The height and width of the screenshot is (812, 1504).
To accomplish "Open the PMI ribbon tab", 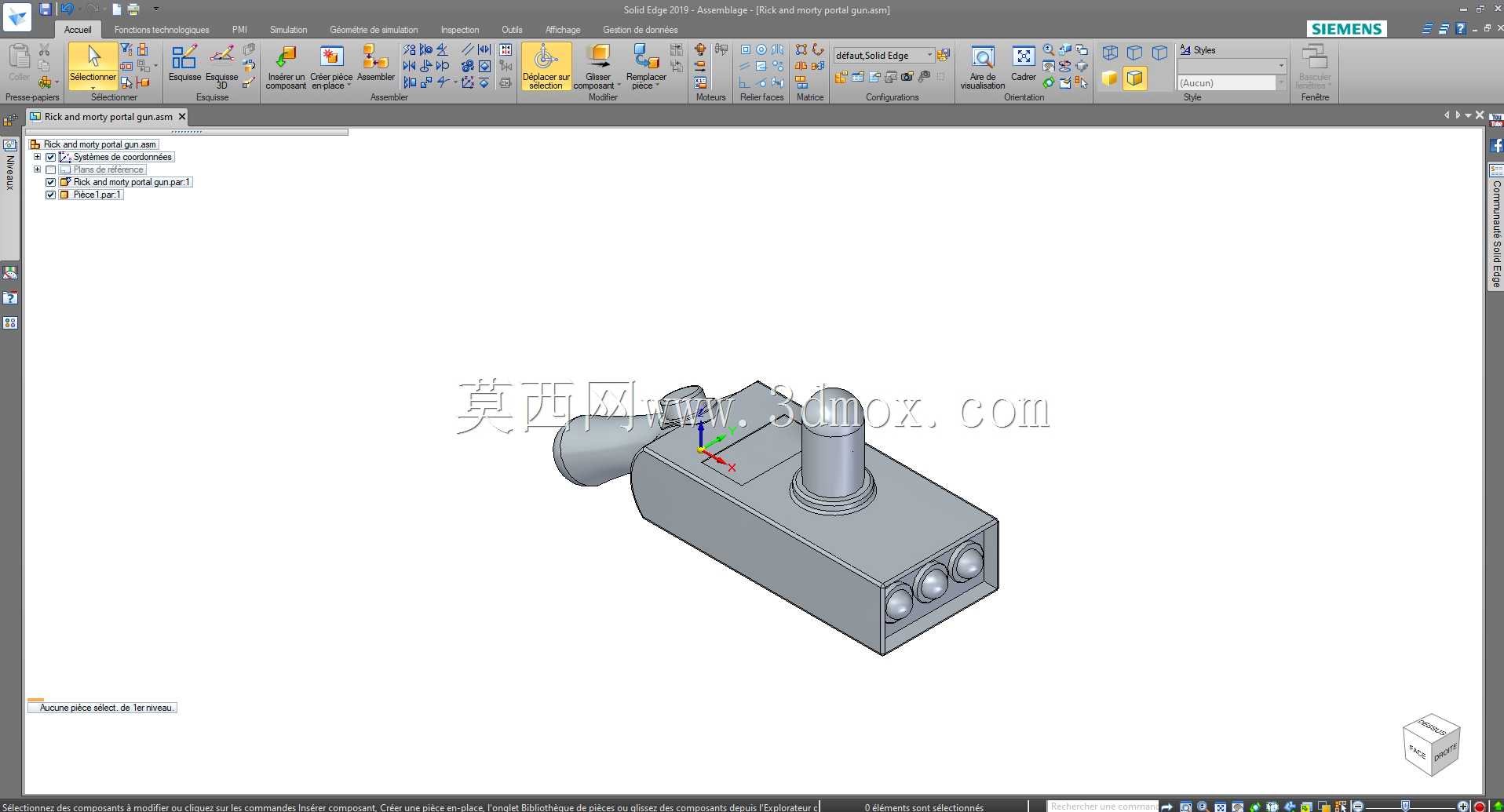I will pyautogui.click(x=239, y=30).
